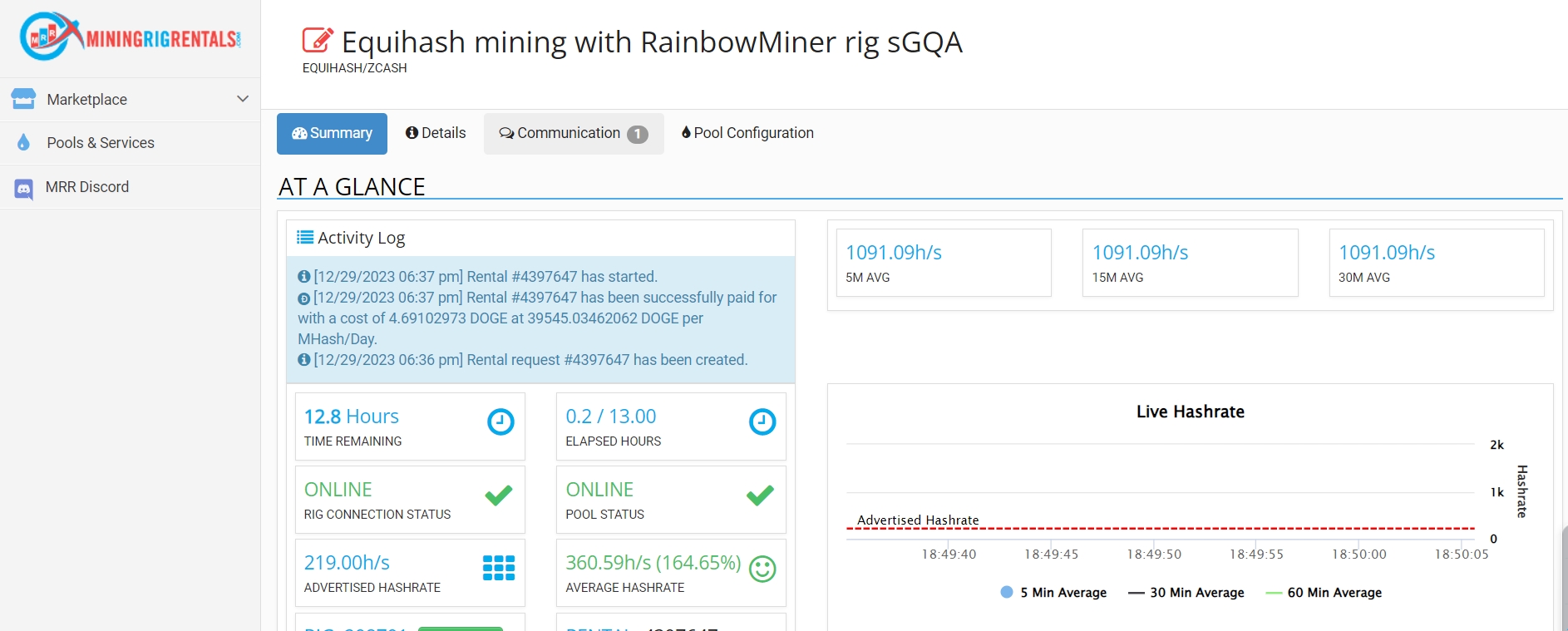Click the AT A GLANCE heading

(x=352, y=186)
